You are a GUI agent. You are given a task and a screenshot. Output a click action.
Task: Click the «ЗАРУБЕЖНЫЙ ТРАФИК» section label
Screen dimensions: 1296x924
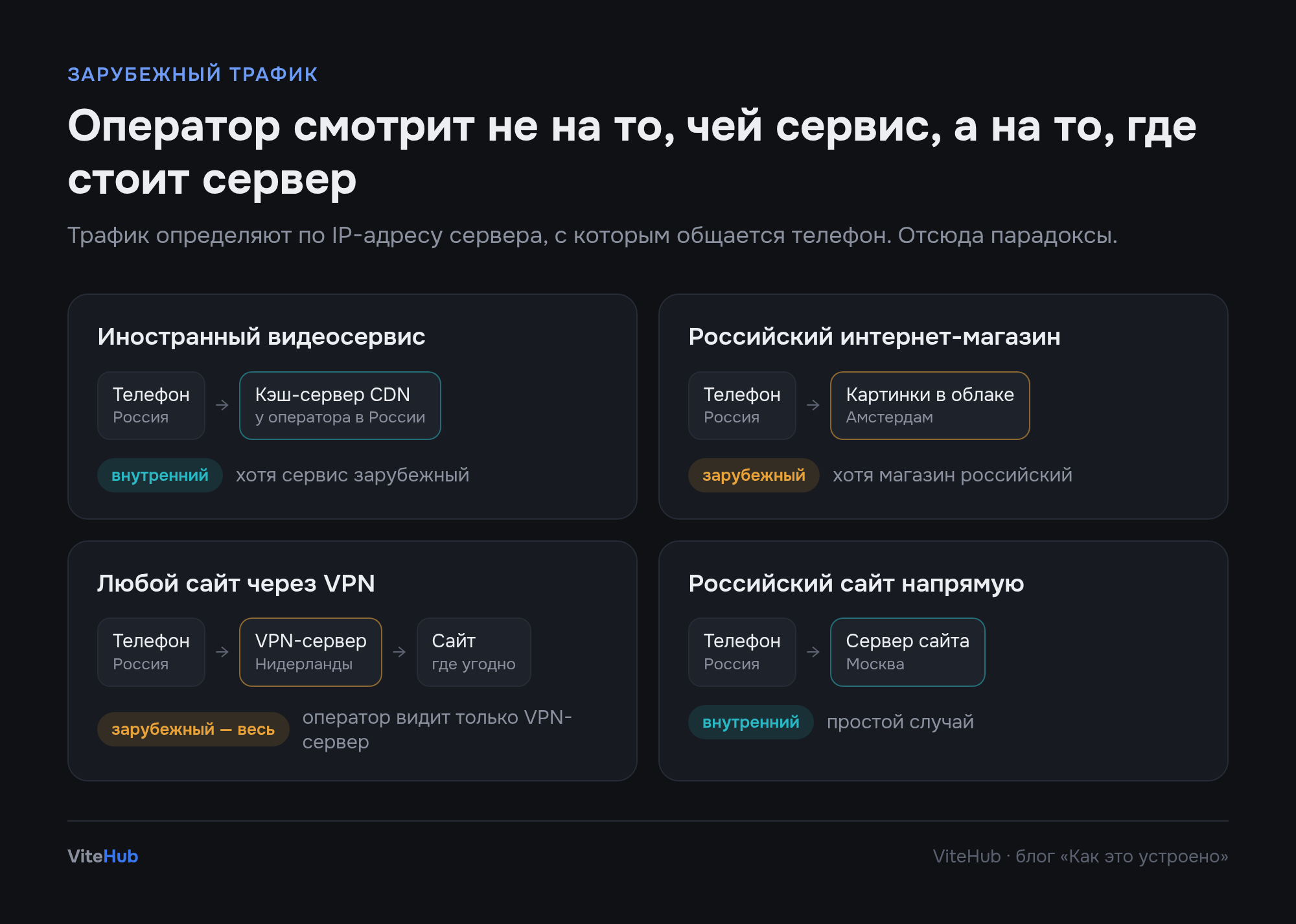[x=192, y=75]
